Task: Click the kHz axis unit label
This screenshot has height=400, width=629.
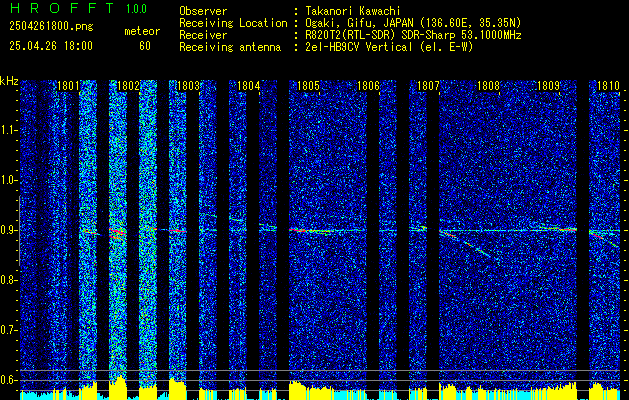Action: click(x=9, y=81)
